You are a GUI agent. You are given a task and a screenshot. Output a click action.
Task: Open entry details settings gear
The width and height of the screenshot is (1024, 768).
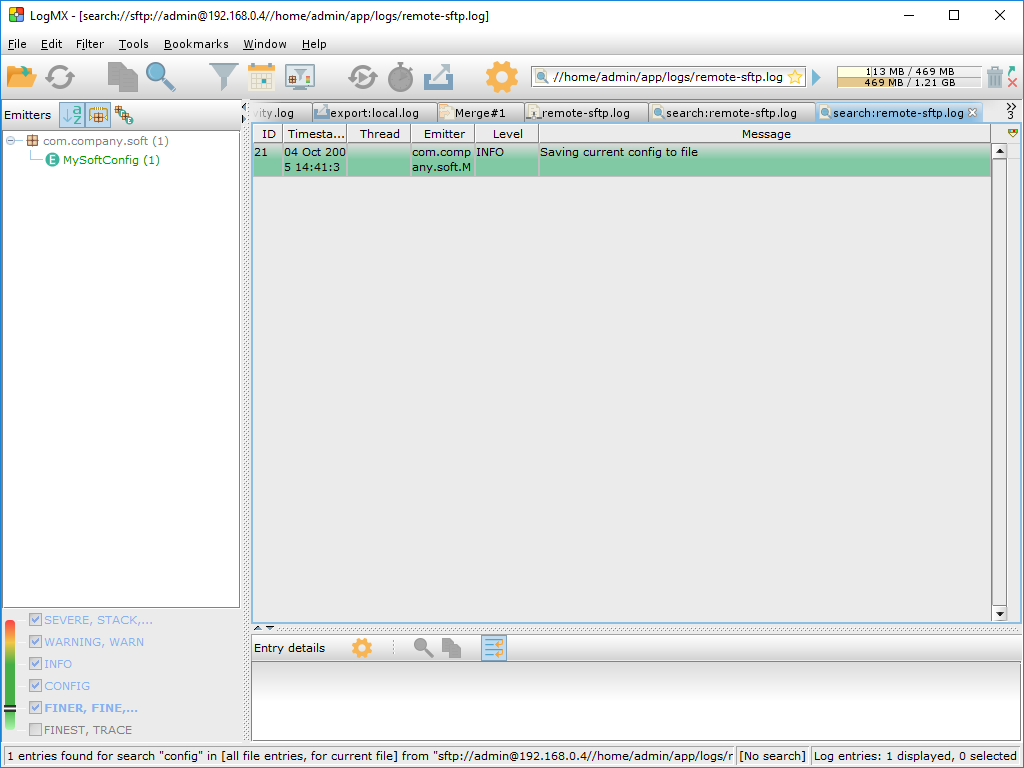point(362,648)
